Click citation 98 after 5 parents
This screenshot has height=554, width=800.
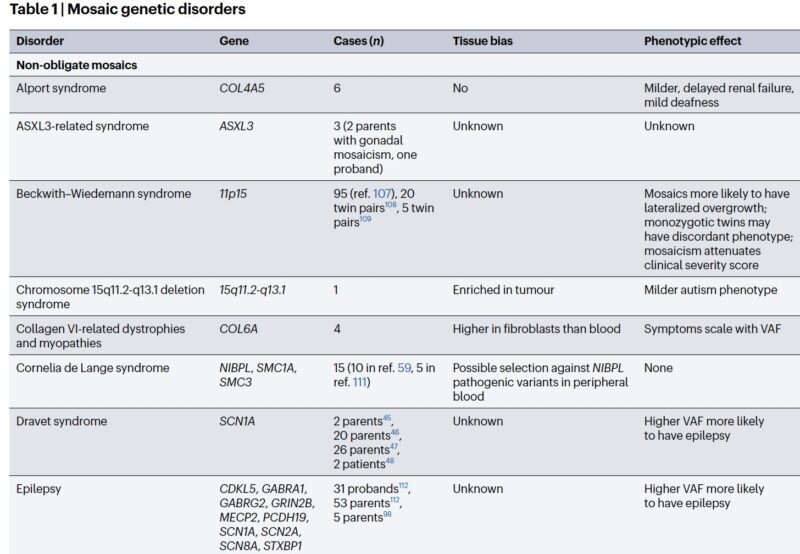point(388,514)
